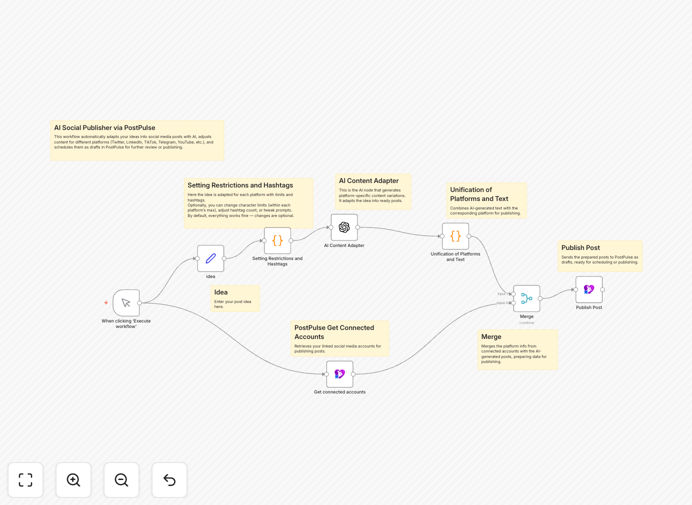The width and height of the screenshot is (692, 505).
Task: Zoom out using the magnifier minus button
Action: pyautogui.click(x=121, y=480)
